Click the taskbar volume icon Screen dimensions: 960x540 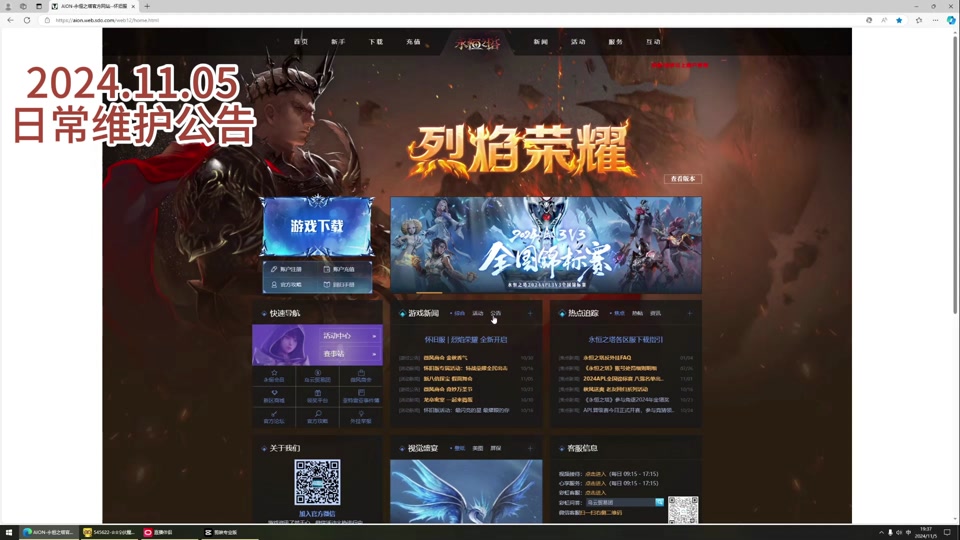pyautogui.click(x=899, y=533)
